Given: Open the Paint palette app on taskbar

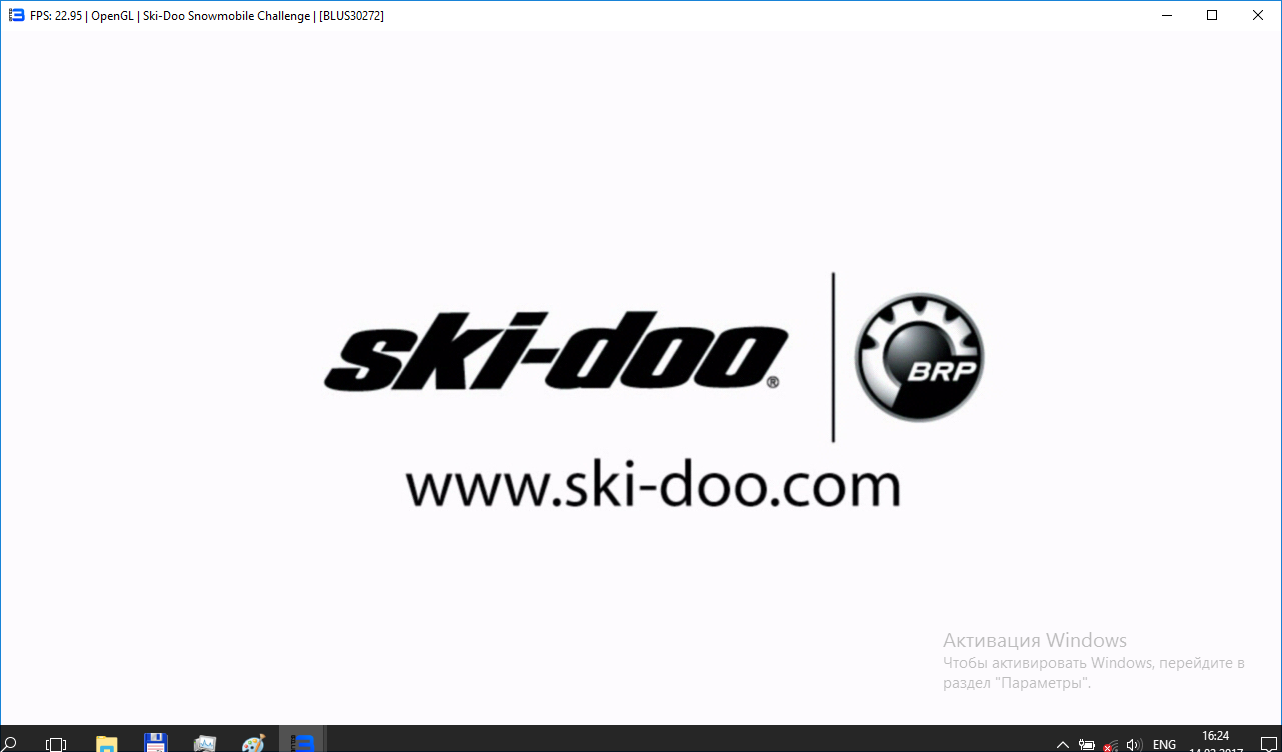Looking at the screenshot, I should pyautogui.click(x=254, y=743).
